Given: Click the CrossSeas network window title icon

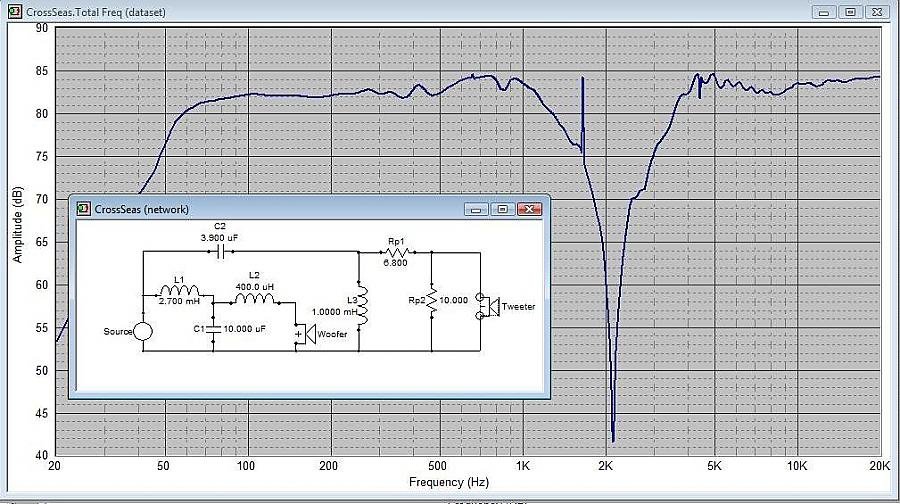Looking at the screenshot, I should tap(82, 209).
